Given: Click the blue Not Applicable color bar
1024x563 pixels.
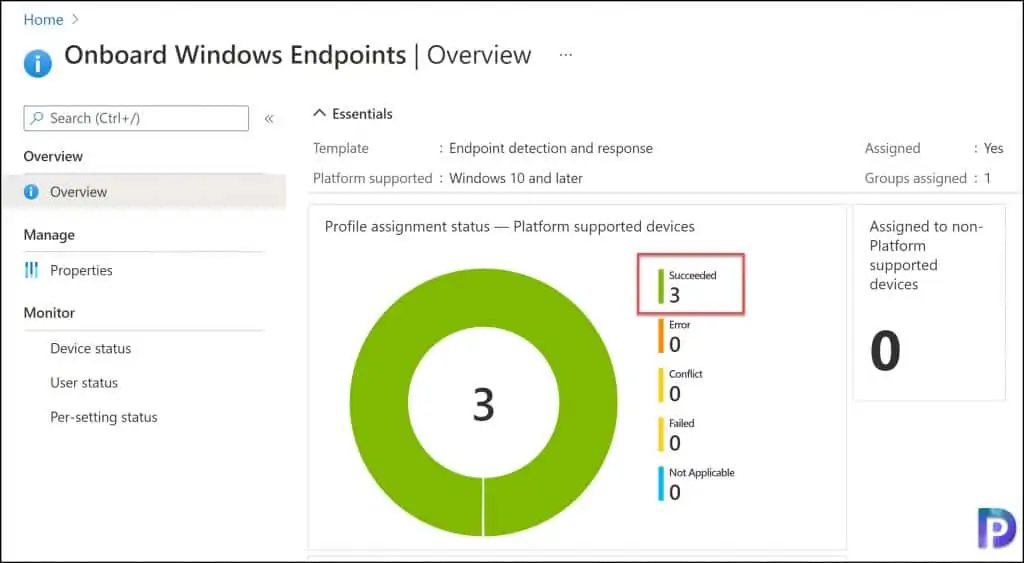Looking at the screenshot, I should (x=661, y=484).
